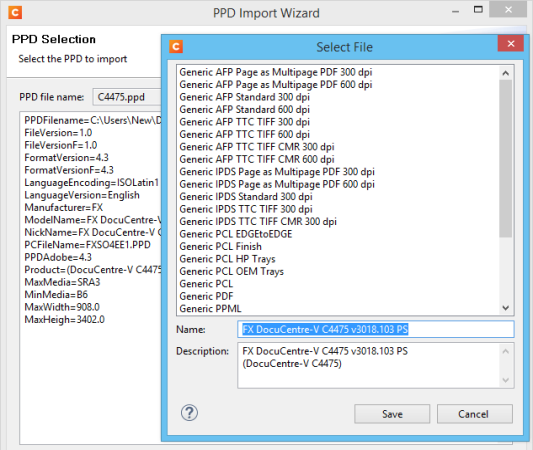The width and height of the screenshot is (533, 450).
Task: Select the plain Generic PCL entry
Action: [x=206, y=284]
